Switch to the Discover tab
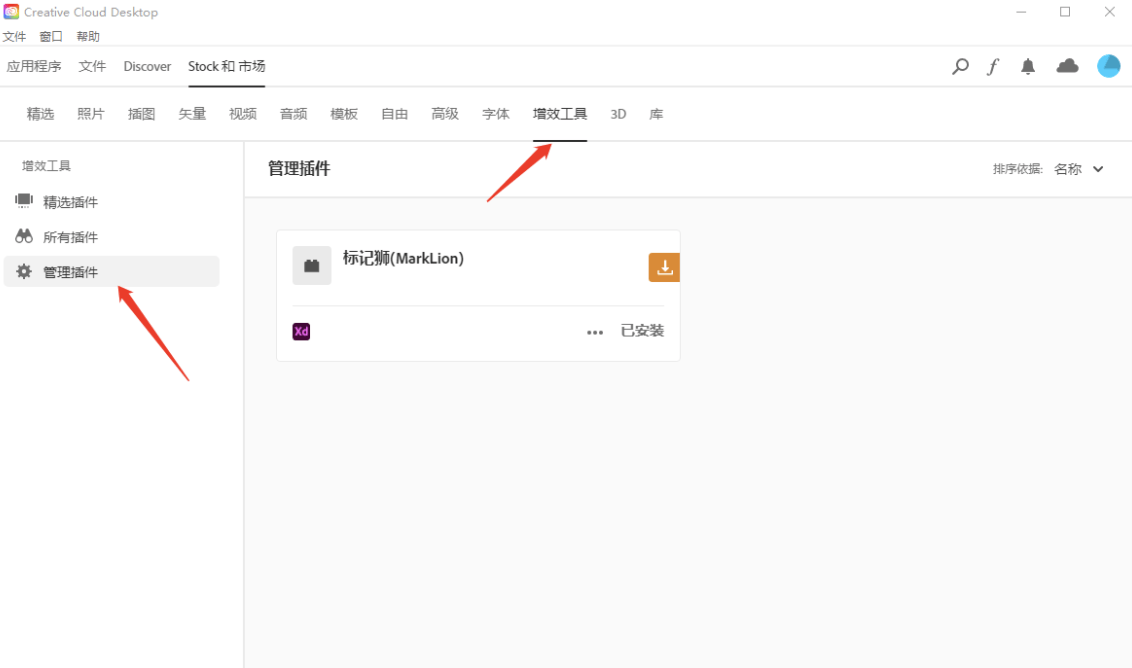The width and height of the screenshot is (1132, 668). pyautogui.click(x=147, y=66)
